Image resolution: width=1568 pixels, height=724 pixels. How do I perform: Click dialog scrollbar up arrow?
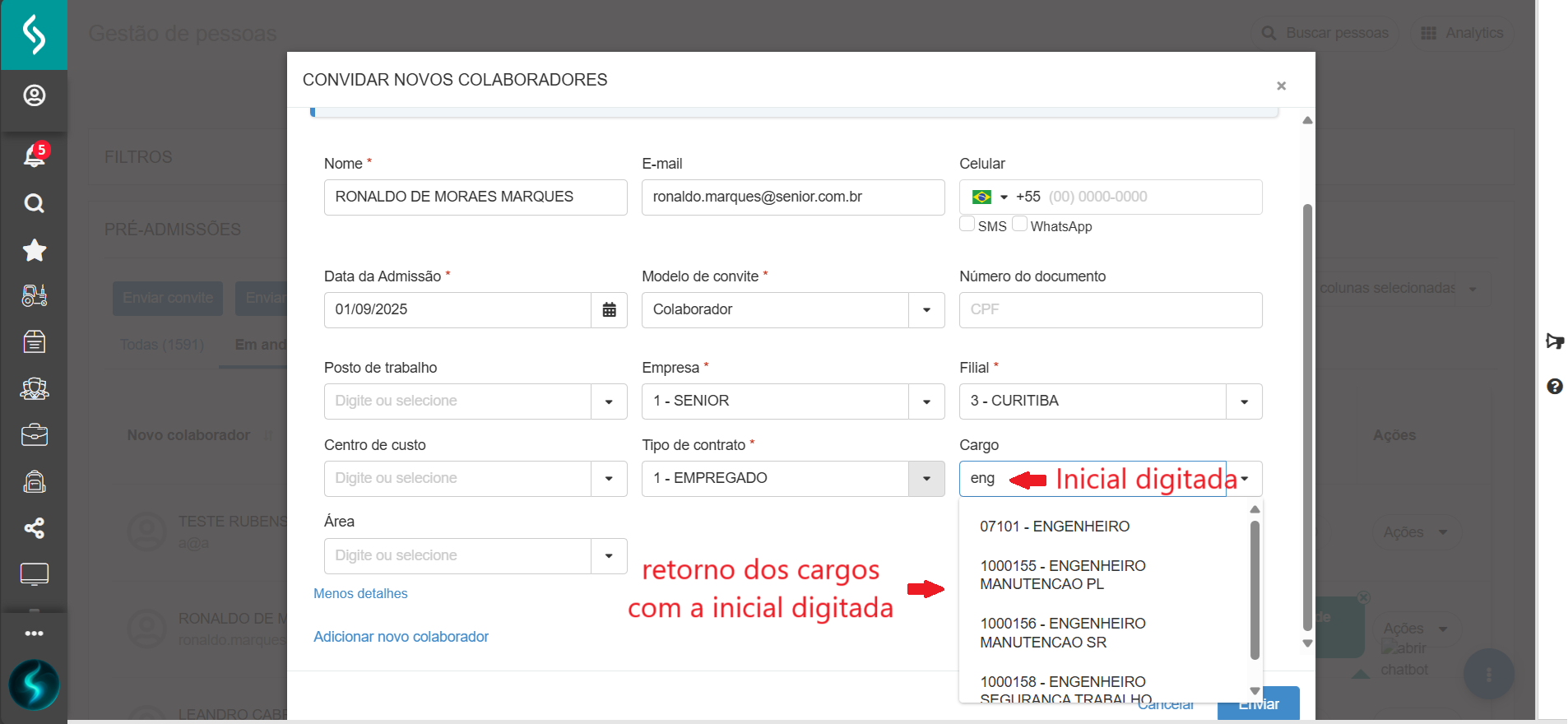[1307, 120]
